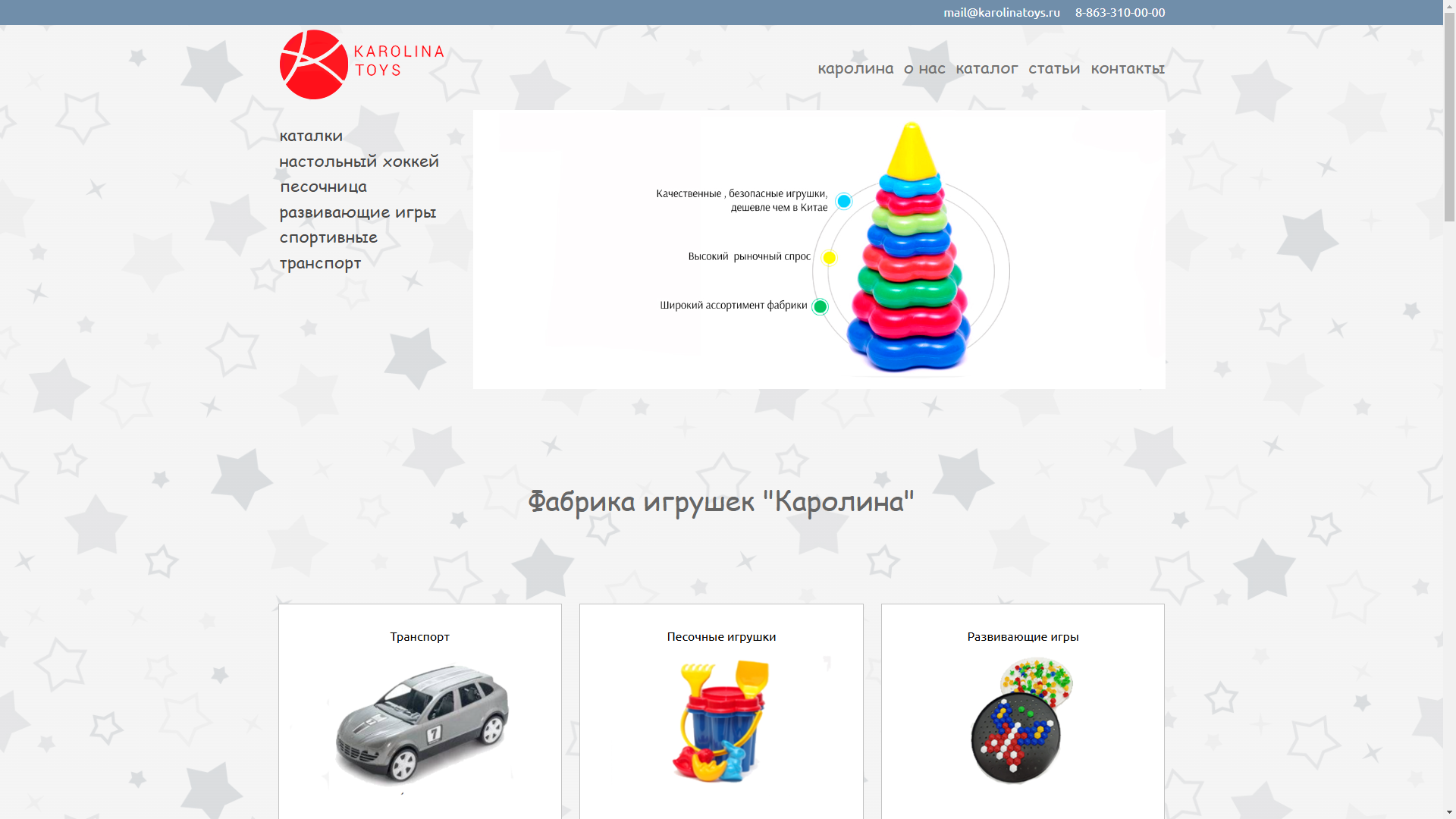
Task: Open the 'Развивающие игры' card title
Action: click(1023, 636)
